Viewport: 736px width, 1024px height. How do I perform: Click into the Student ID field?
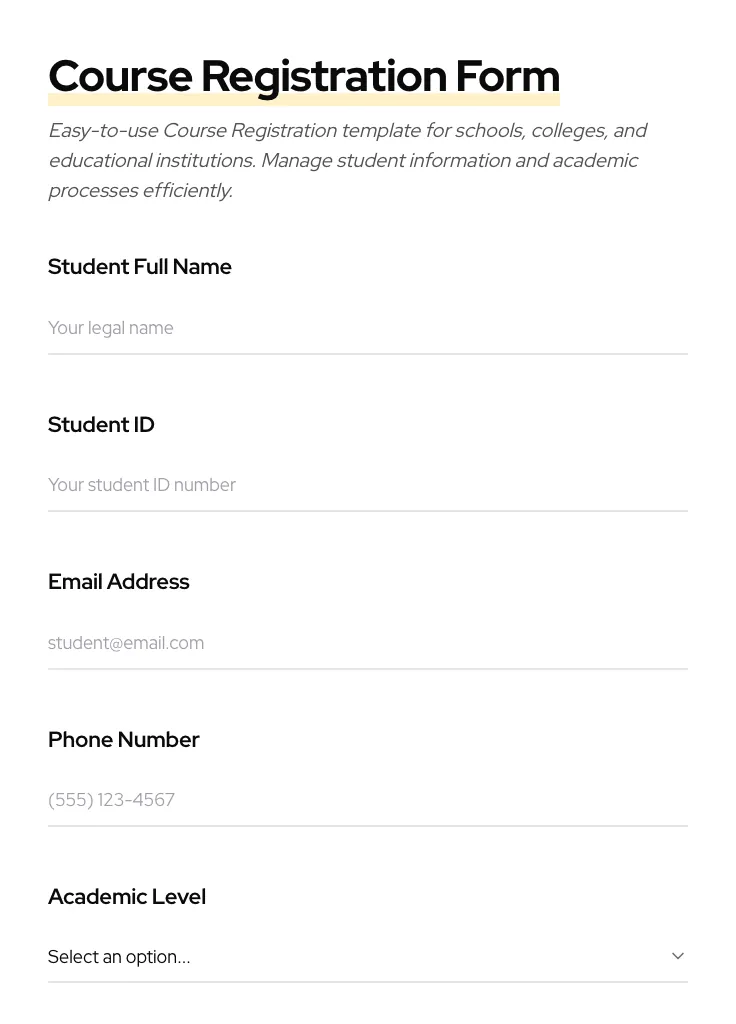[367, 485]
